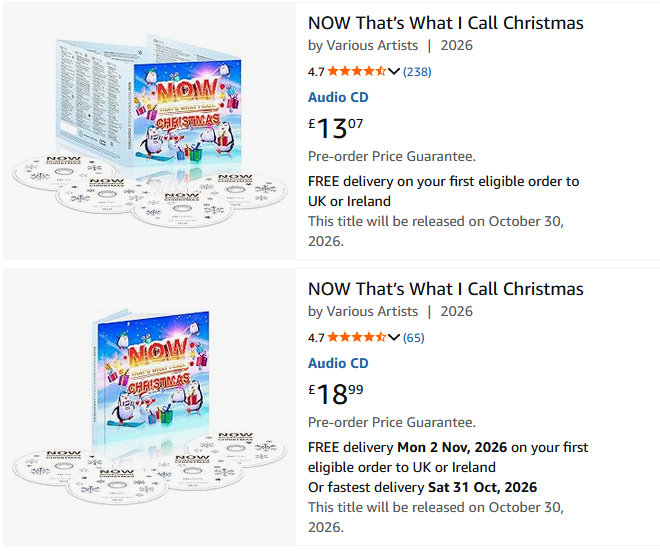Click the star rating icons beside the 238 reviews
The width and height of the screenshot is (660, 551).
[x=357, y=71]
